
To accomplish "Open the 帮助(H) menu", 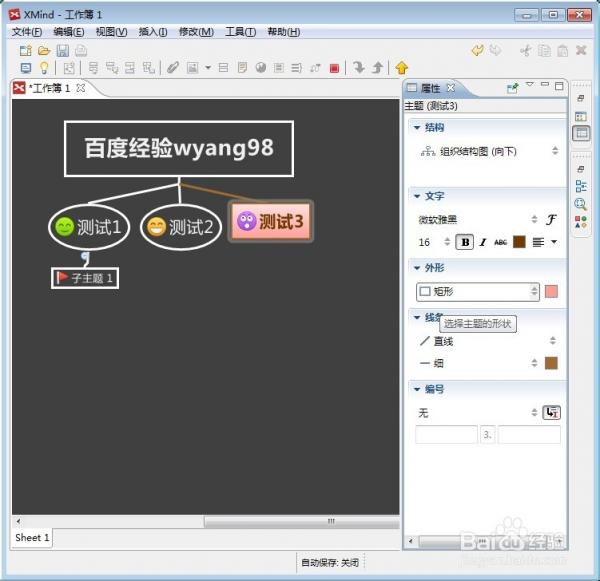I will (284, 32).
